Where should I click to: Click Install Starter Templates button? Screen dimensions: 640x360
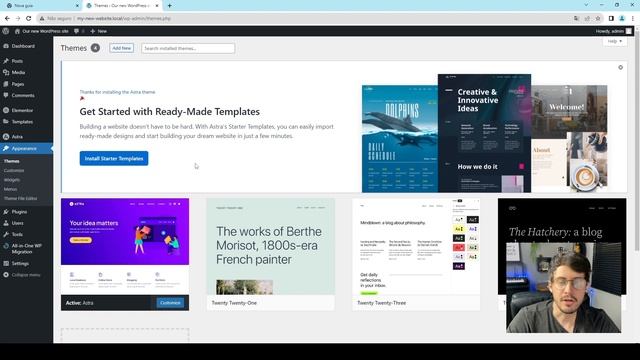pyautogui.click(x=114, y=158)
